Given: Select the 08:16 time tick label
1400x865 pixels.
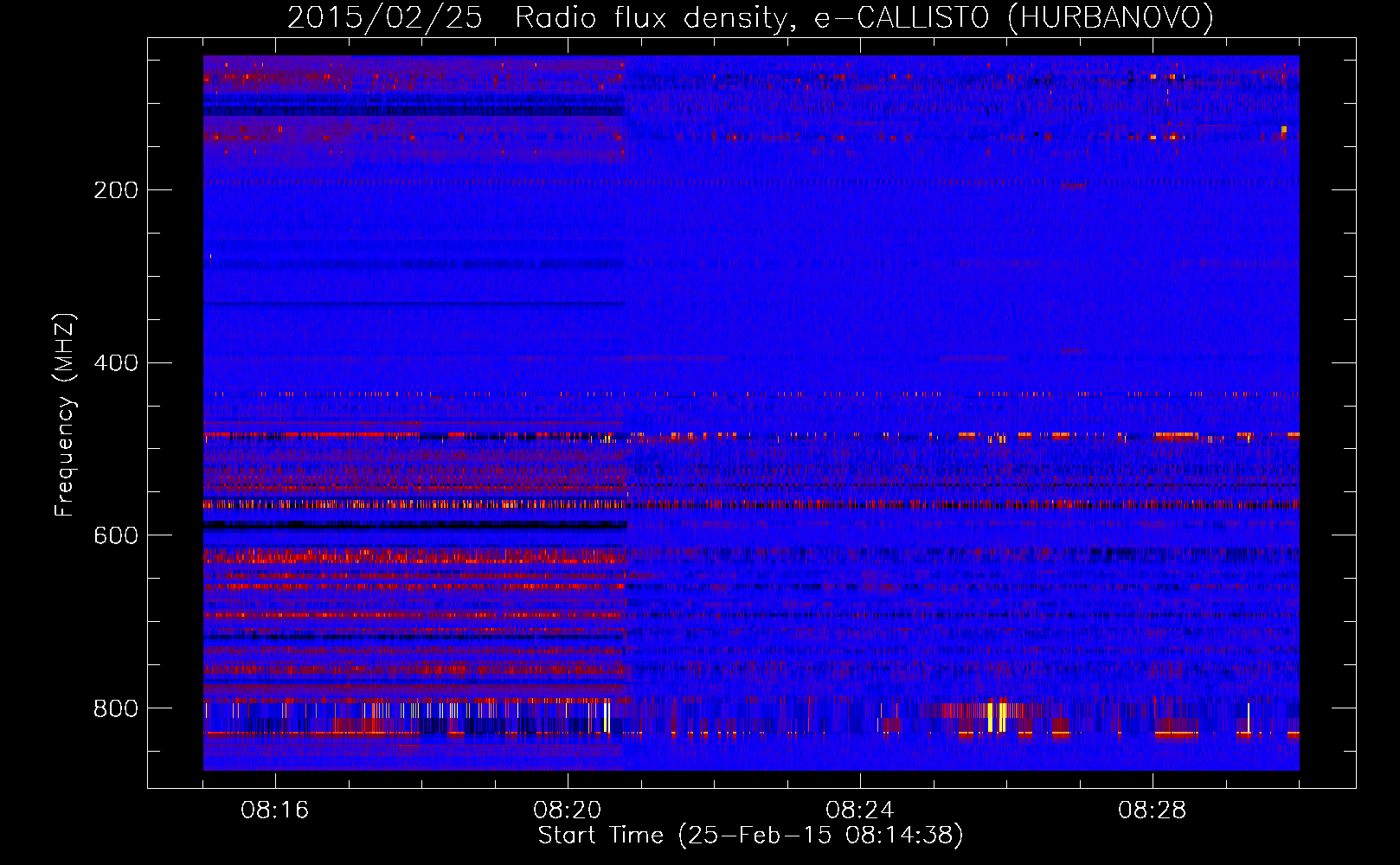Looking at the screenshot, I should (x=275, y=811).
